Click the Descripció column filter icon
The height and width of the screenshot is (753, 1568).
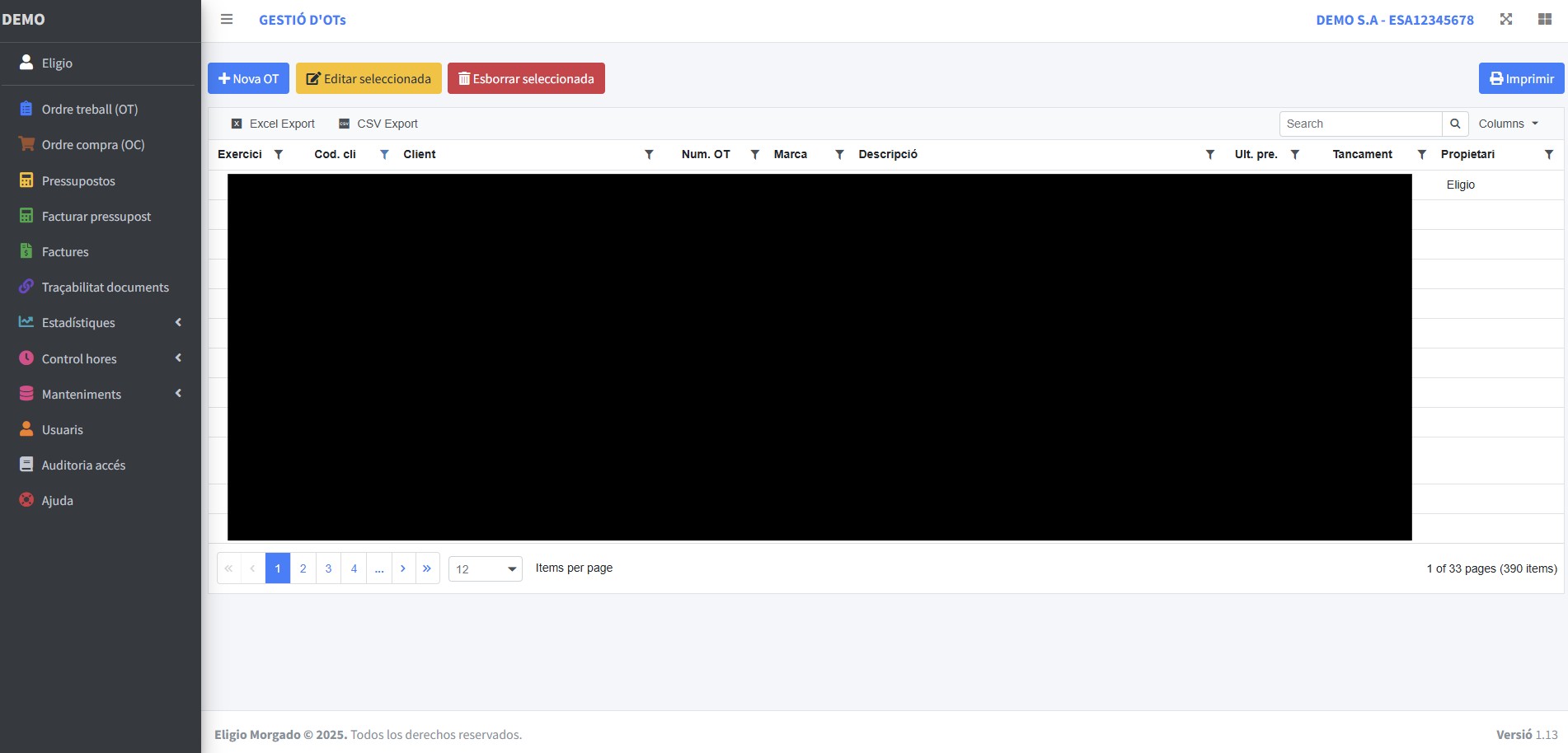coord(1209,154)
